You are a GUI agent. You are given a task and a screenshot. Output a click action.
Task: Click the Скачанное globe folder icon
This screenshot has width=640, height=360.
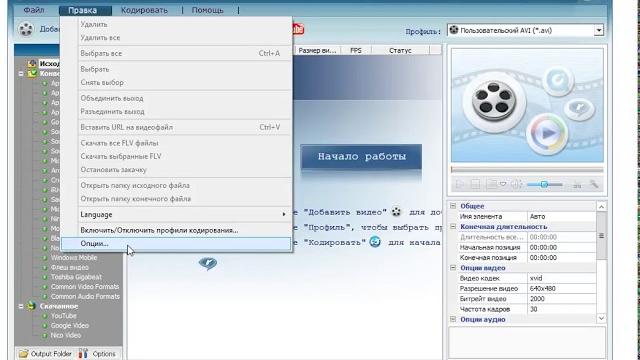pyautogui.click(x=31, y=306)
